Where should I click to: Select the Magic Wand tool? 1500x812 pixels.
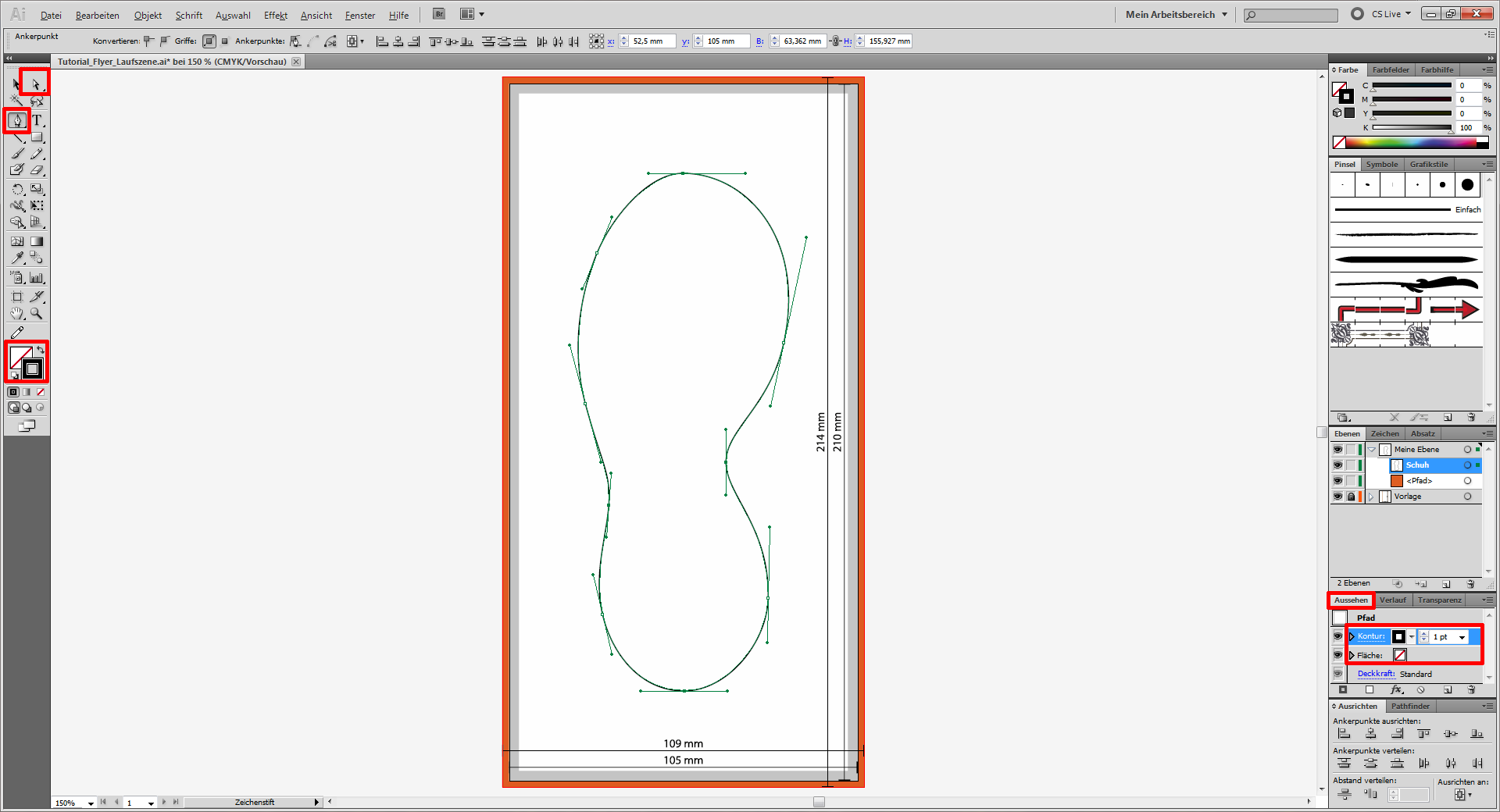click(x=17, y=101)
